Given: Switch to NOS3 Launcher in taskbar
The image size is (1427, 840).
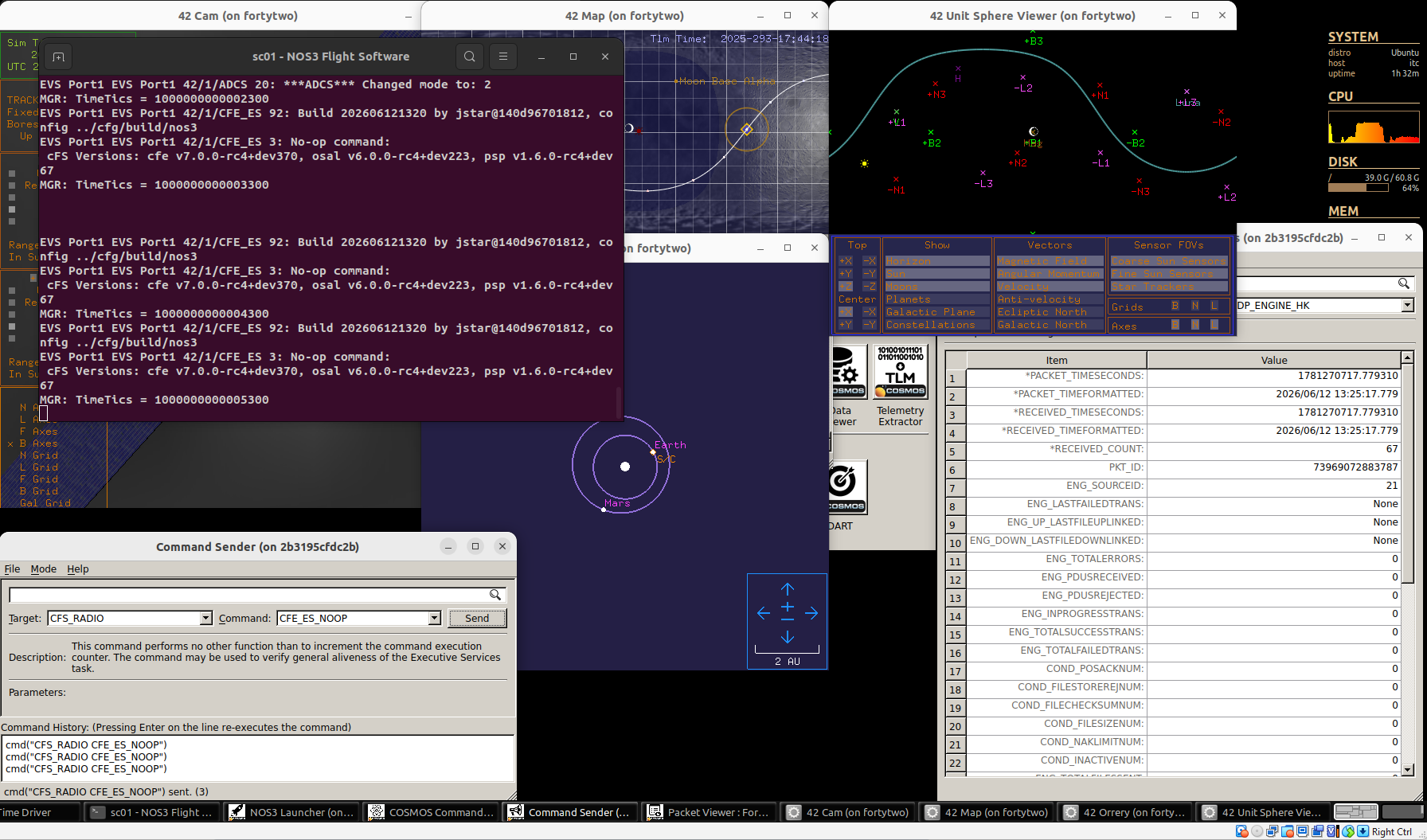Looking at the screenshot, I should [x=292, y=812].
